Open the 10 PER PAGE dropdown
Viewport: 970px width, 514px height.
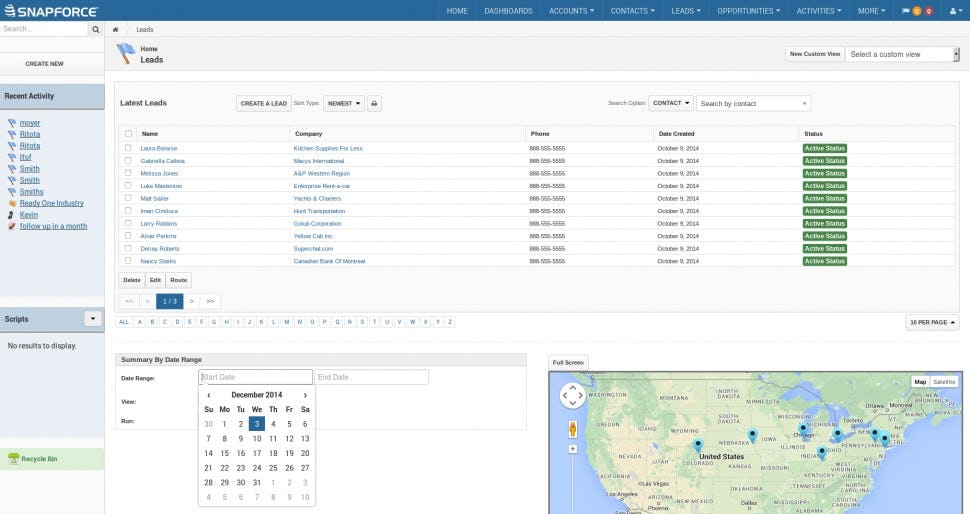(x=932, y=322)
